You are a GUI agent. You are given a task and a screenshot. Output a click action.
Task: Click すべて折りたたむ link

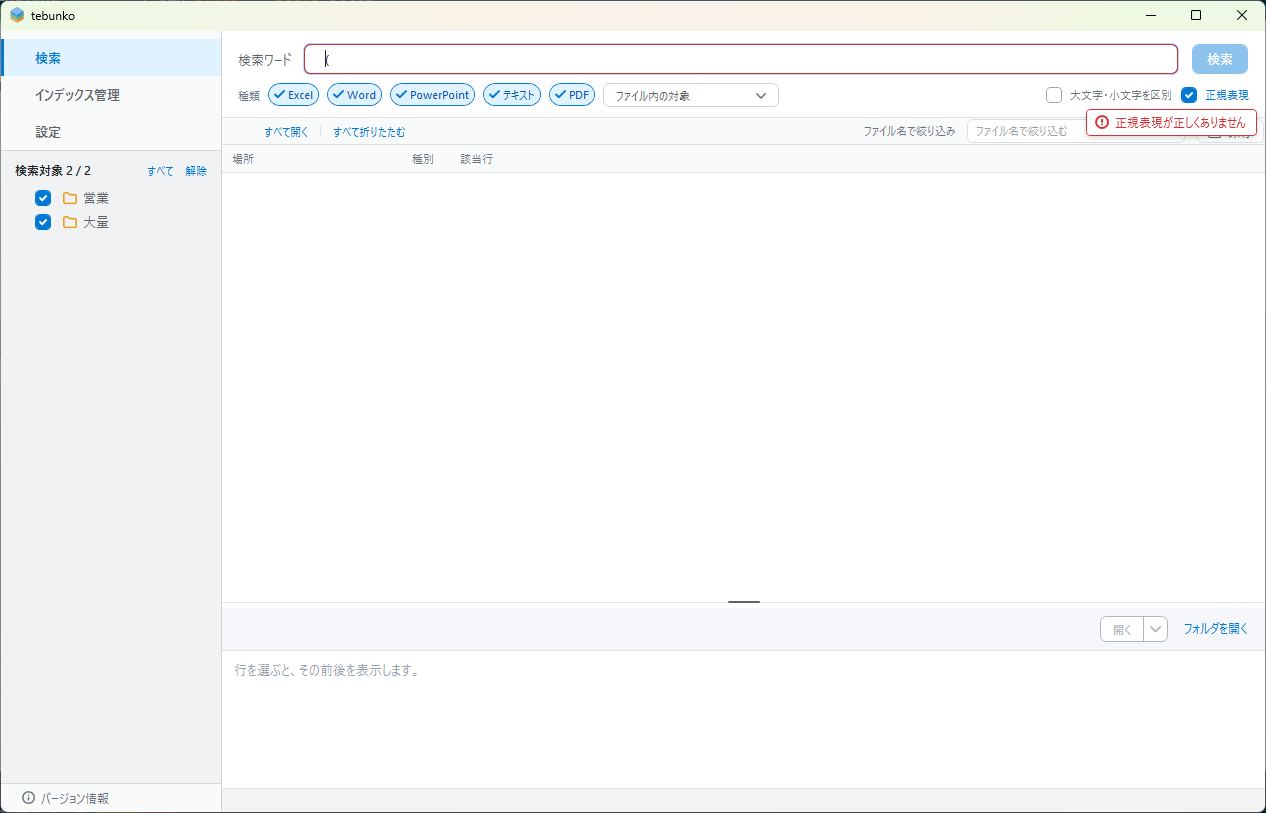(x=369, y=132)
